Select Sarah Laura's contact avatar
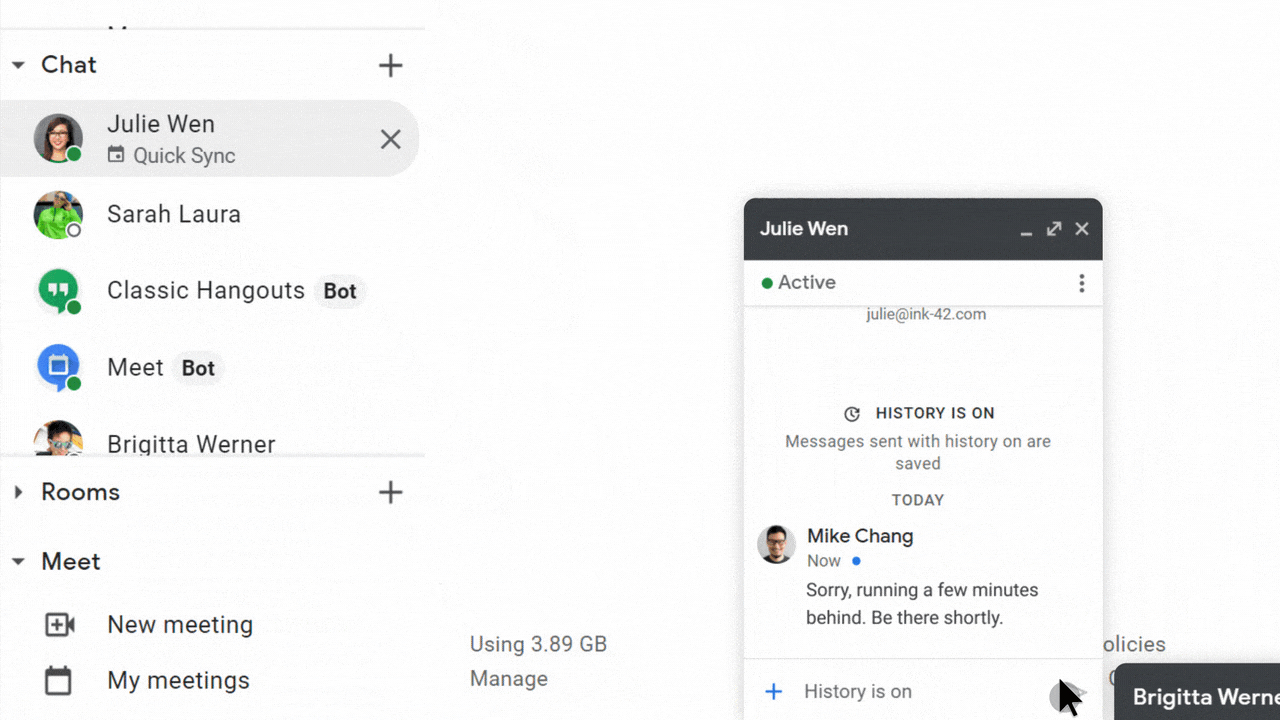 pos(58,215)
